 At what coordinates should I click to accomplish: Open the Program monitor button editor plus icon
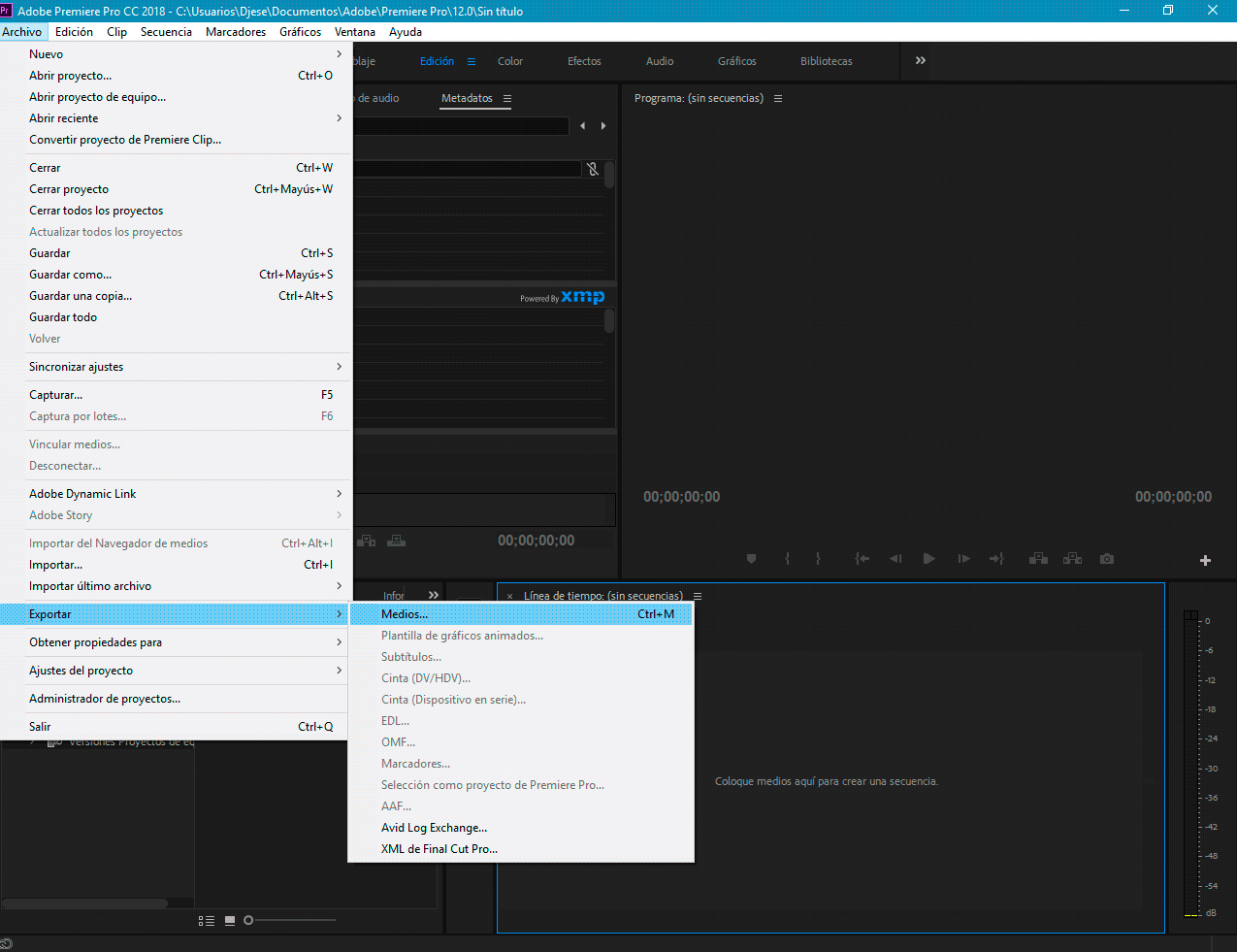(1205, 560)
